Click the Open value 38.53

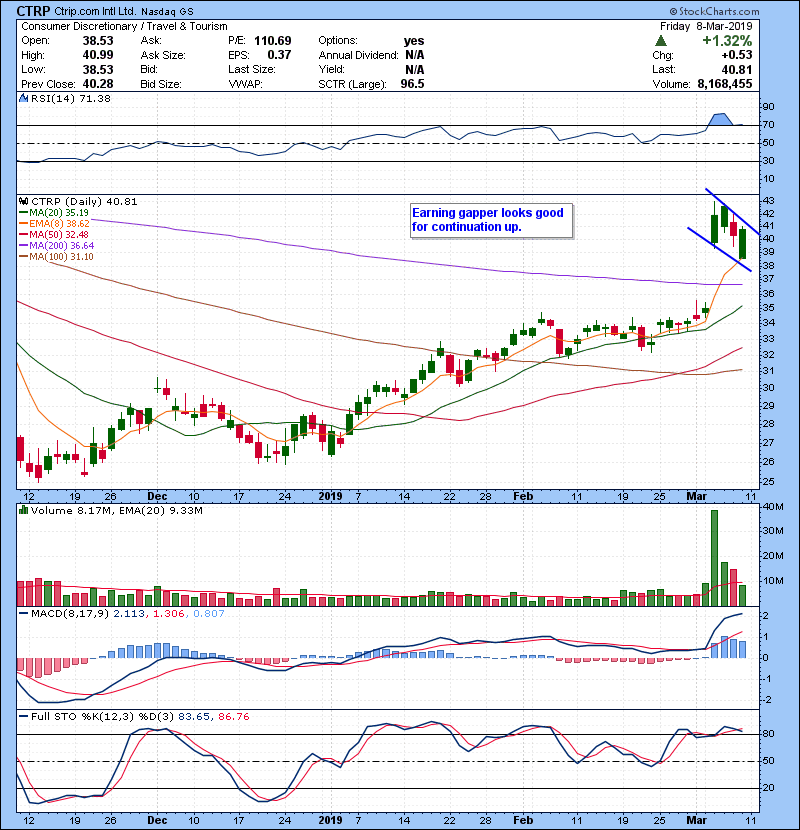98,41
